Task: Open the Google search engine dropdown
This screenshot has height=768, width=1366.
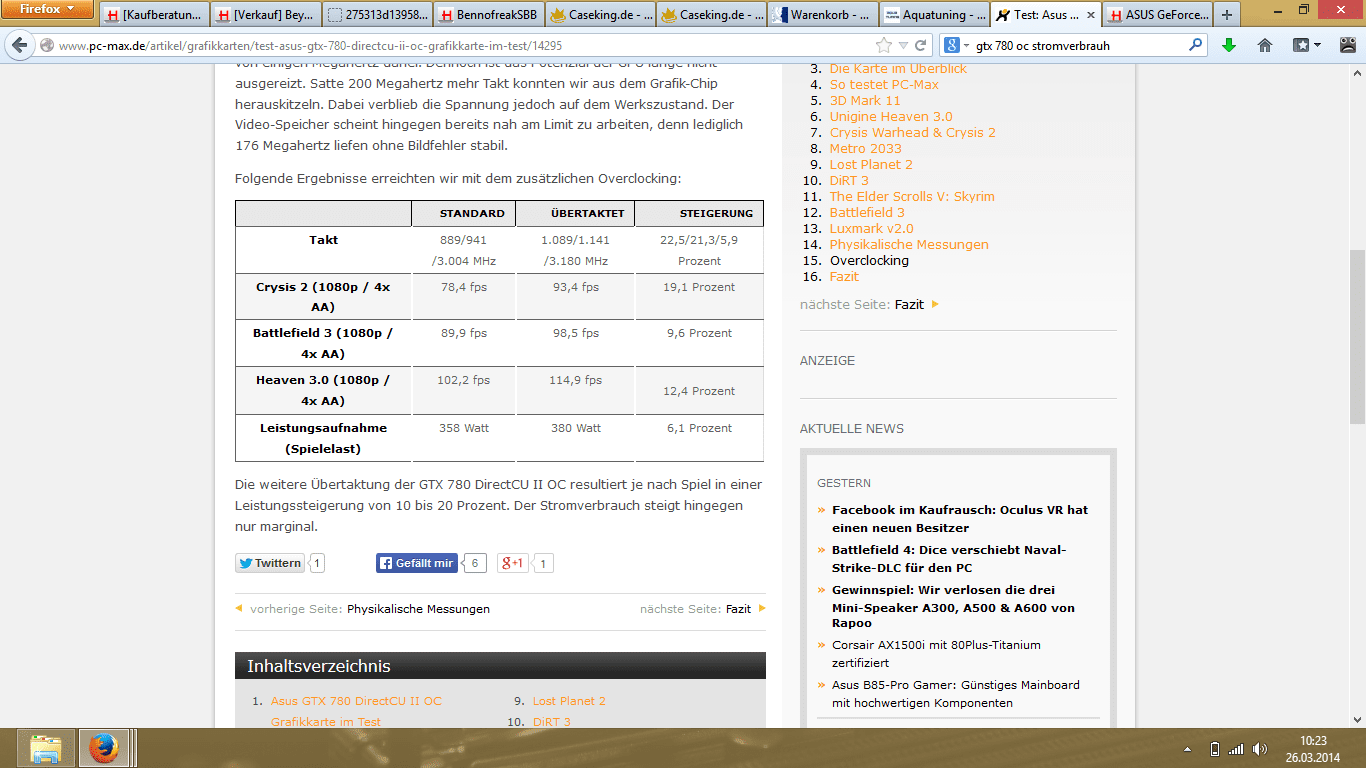Action: pyautogui.click(x=956, y=45)
